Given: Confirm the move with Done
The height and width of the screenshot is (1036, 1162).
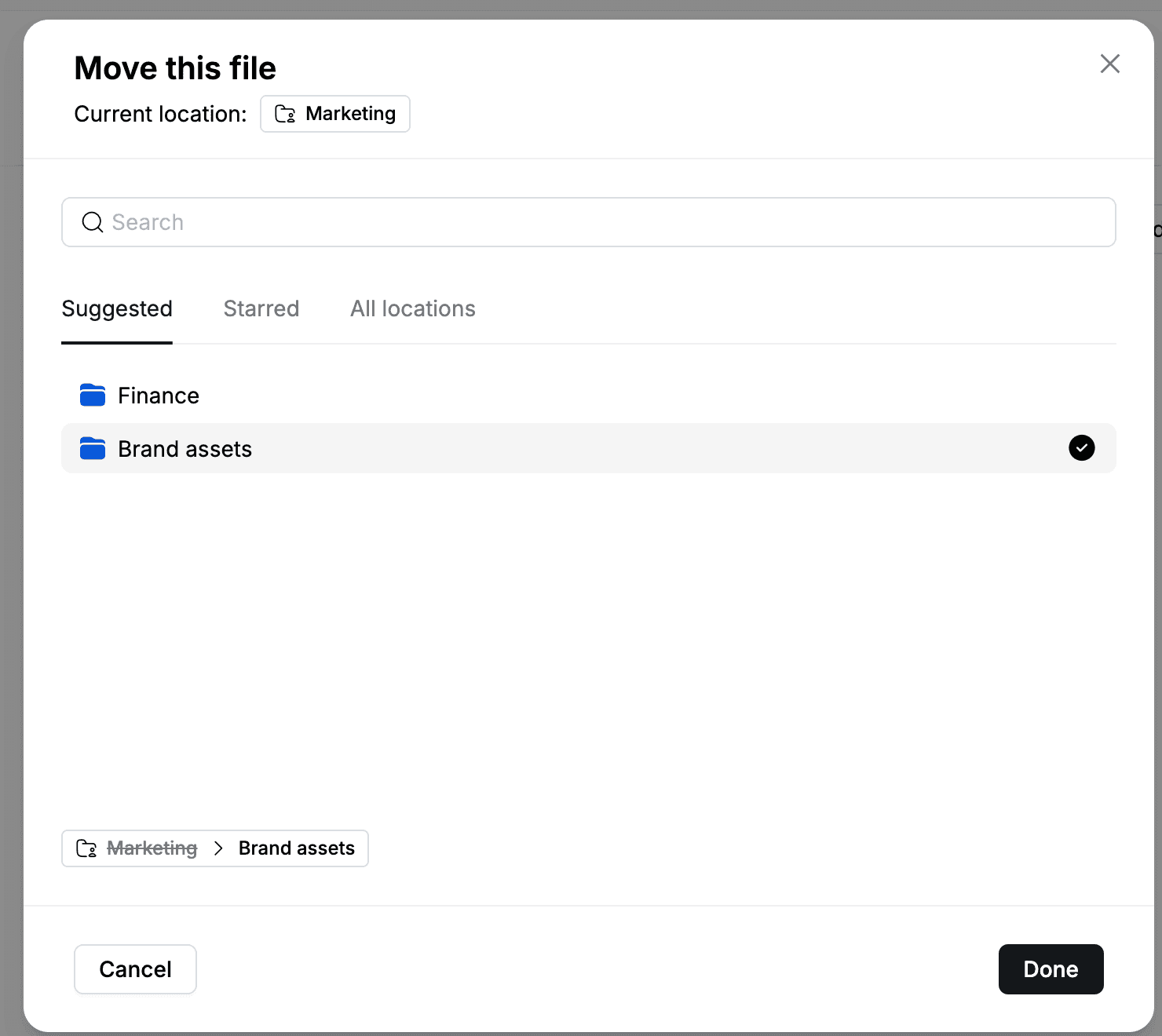Looking at the screenshot, I should [x=1051, y=969].
